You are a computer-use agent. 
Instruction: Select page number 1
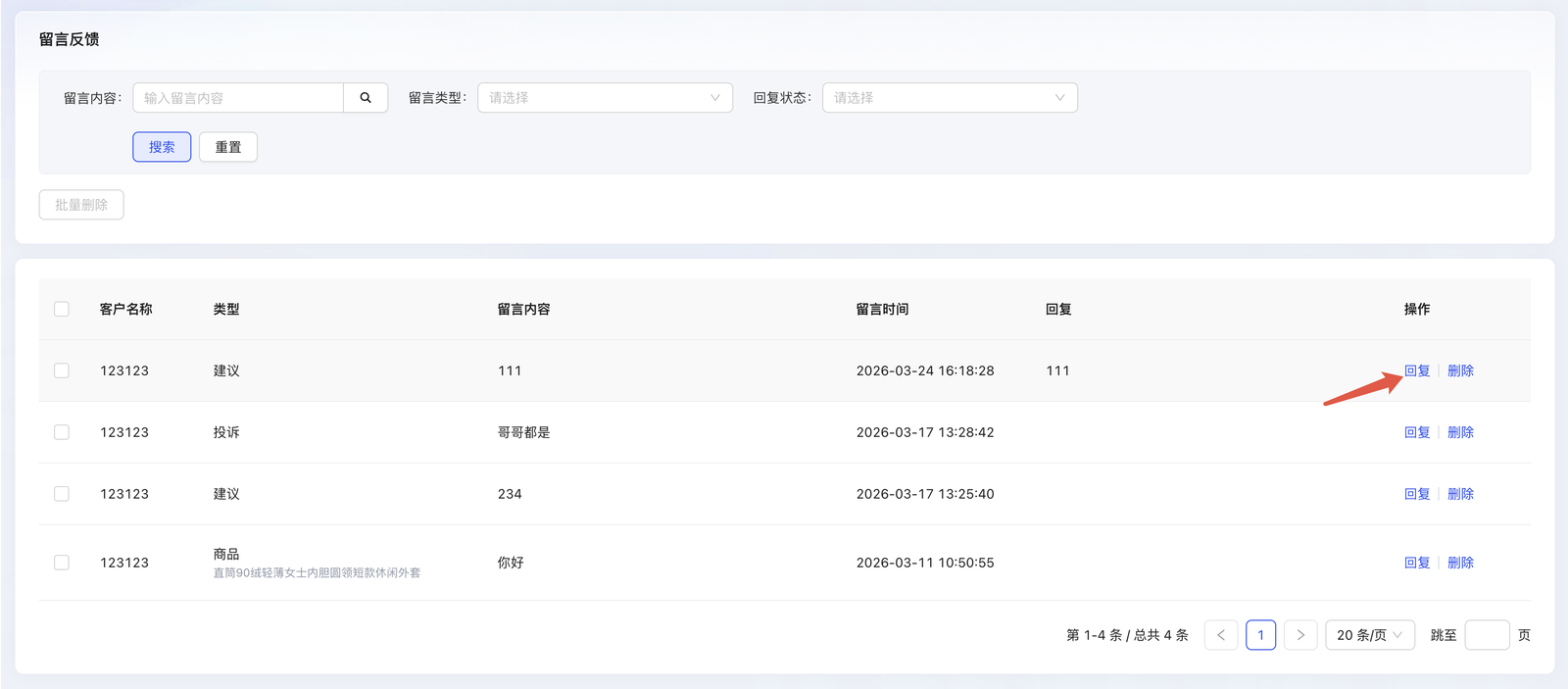(x=1260, y=635)
